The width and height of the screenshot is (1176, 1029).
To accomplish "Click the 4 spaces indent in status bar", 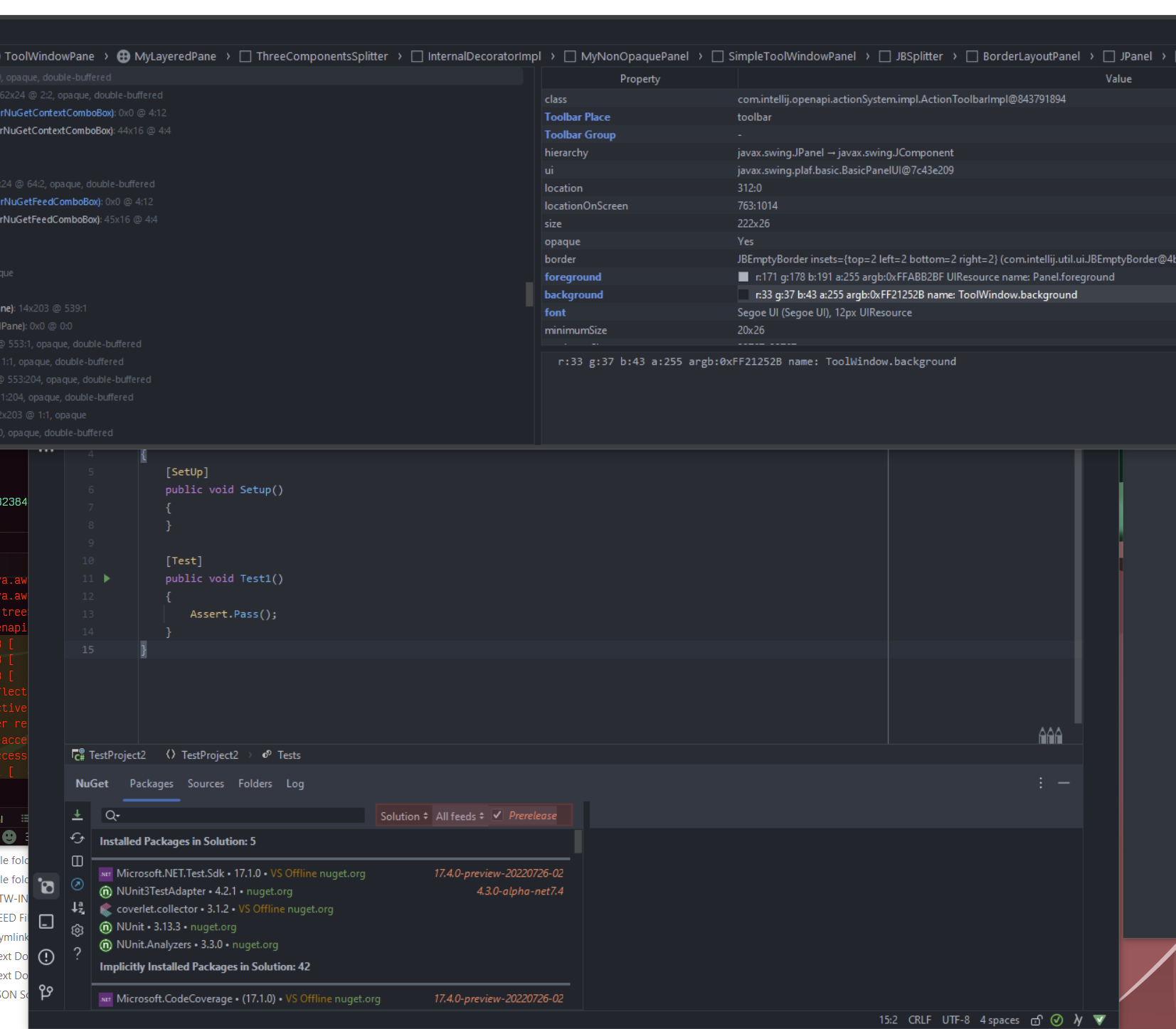I will point(1000,1020).
